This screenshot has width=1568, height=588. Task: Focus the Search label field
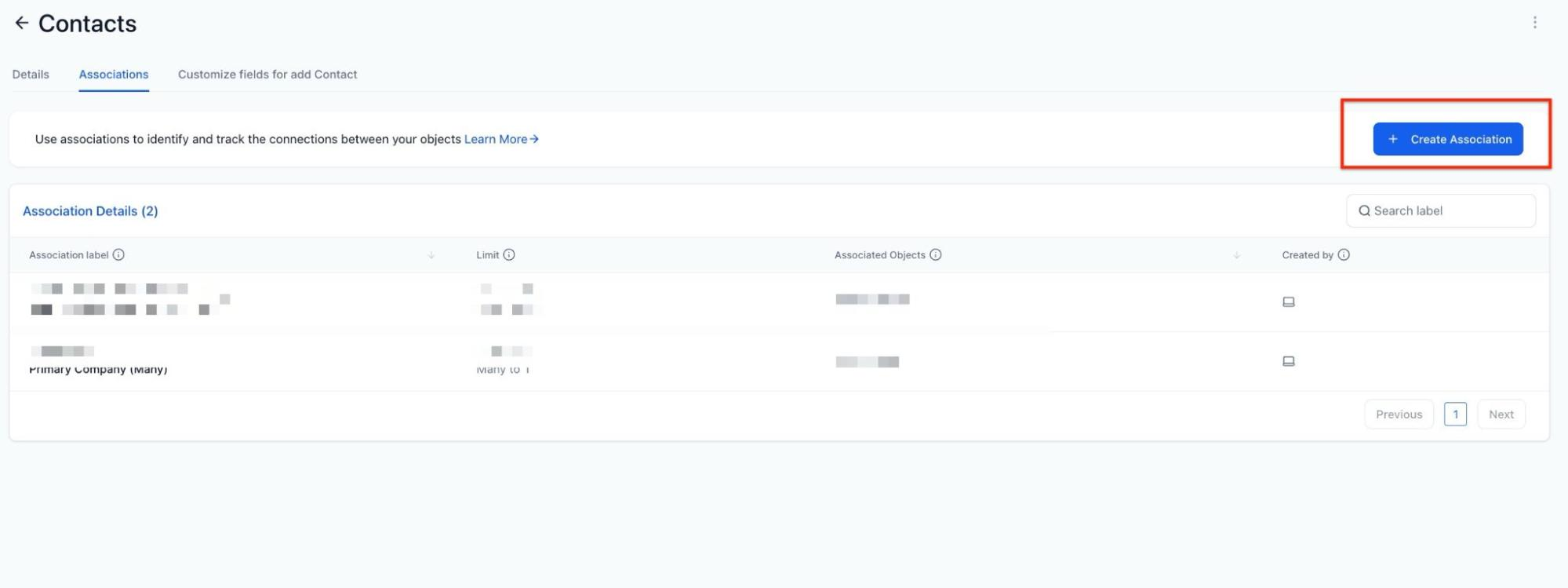(x=1441, y=211)
